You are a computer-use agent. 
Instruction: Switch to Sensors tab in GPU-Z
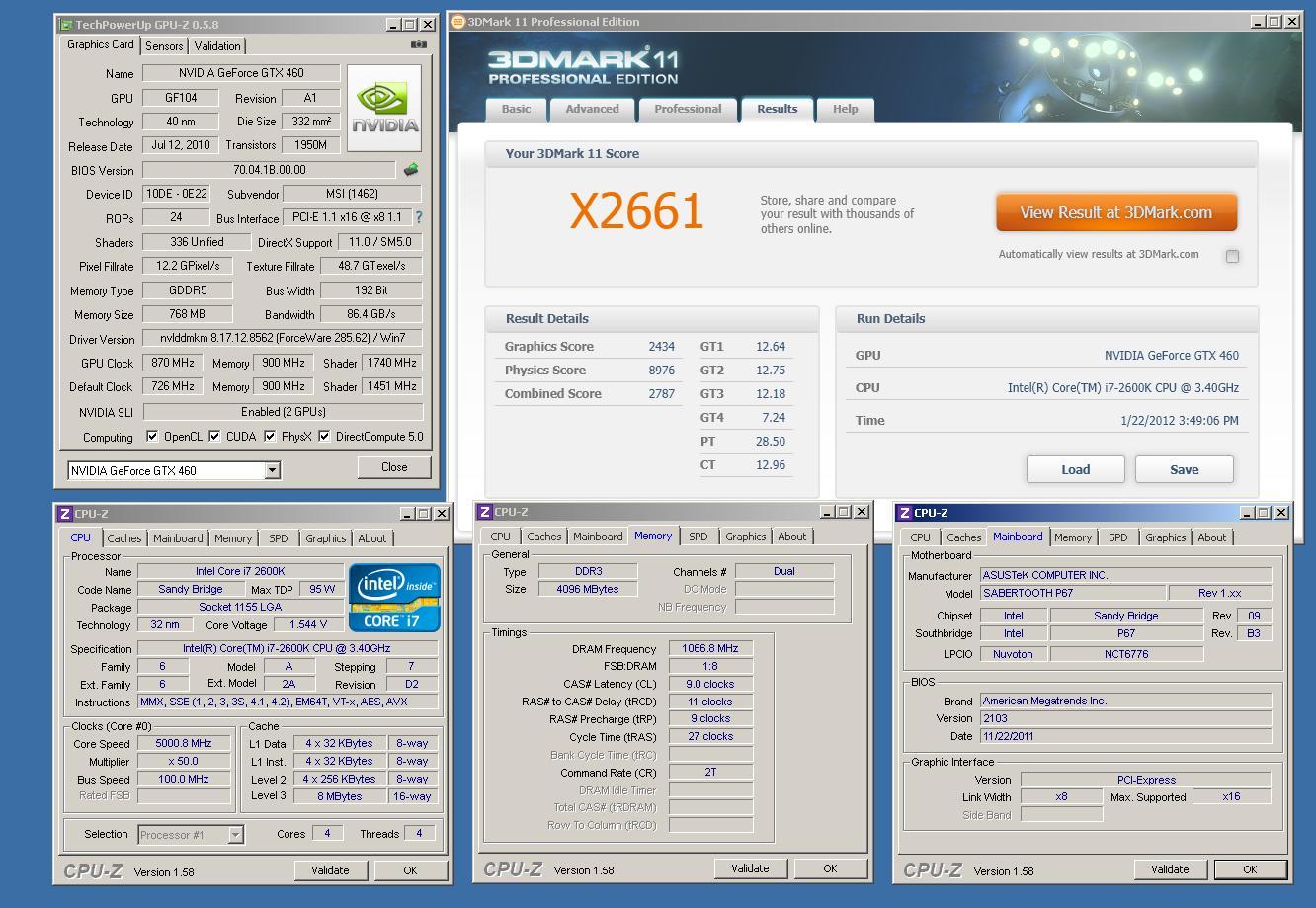(x=164, y=46)
